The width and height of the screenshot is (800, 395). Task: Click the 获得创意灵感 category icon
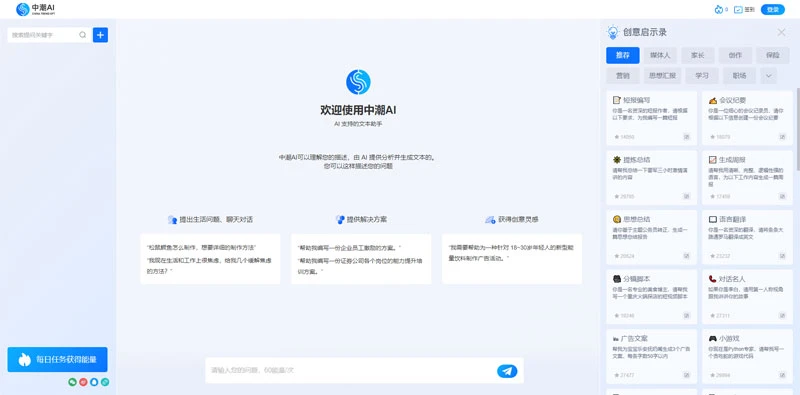click(490, 219)
